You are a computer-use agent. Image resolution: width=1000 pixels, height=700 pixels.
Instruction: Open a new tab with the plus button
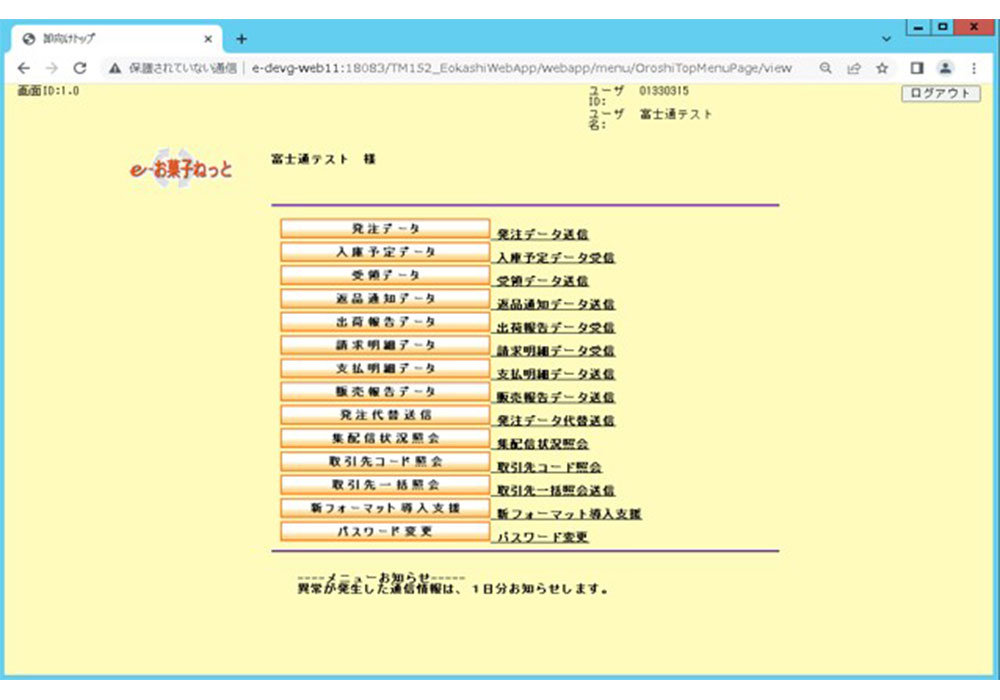click(x=241, y=39)
